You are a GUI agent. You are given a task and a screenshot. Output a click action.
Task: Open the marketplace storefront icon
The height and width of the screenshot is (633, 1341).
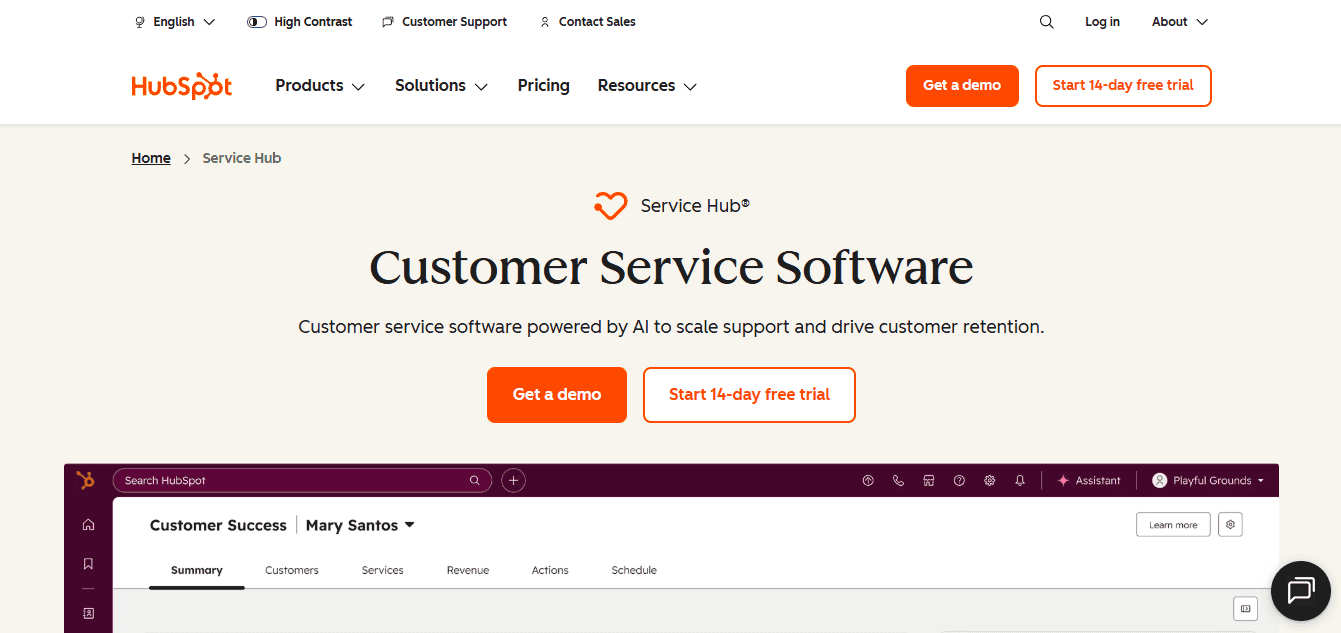tap(928, 480)
